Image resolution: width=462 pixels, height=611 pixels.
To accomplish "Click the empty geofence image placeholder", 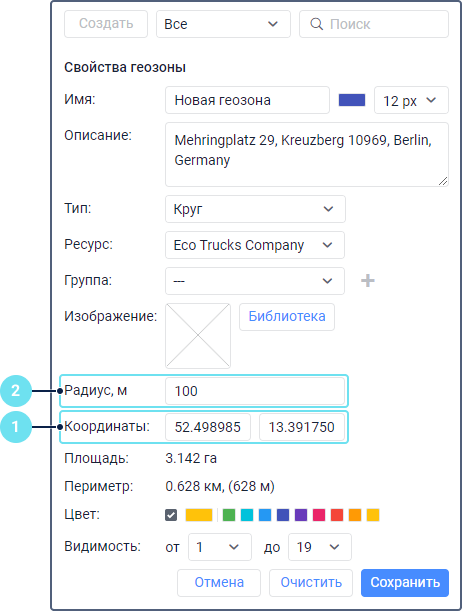I will [x=198, y=336].
